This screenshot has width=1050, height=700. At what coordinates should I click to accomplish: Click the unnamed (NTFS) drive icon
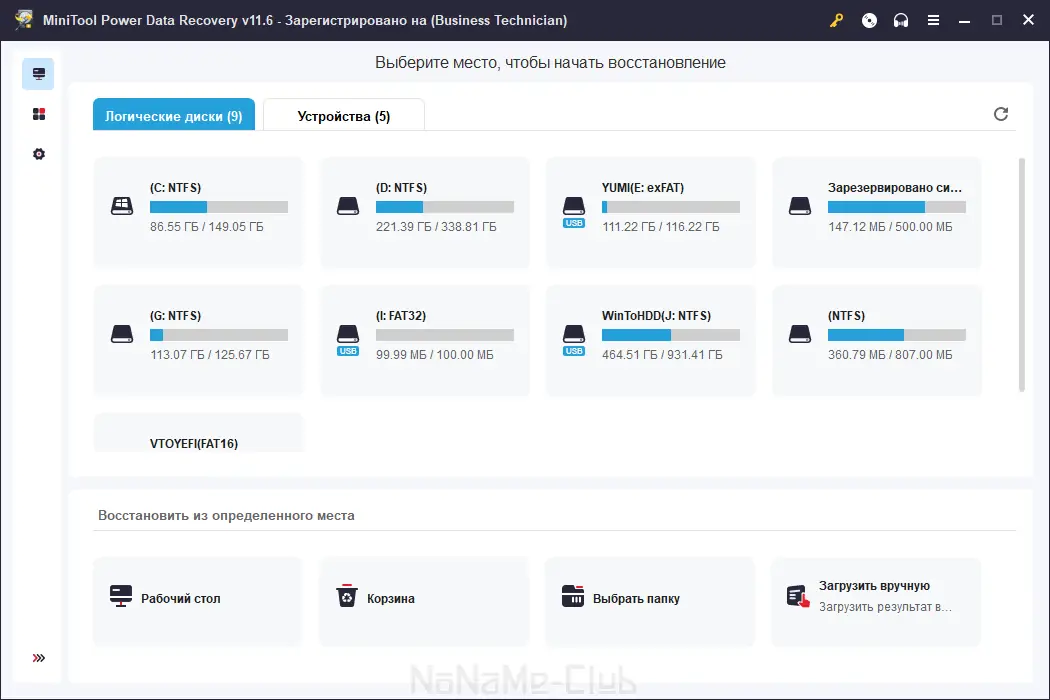coord(800,334)
